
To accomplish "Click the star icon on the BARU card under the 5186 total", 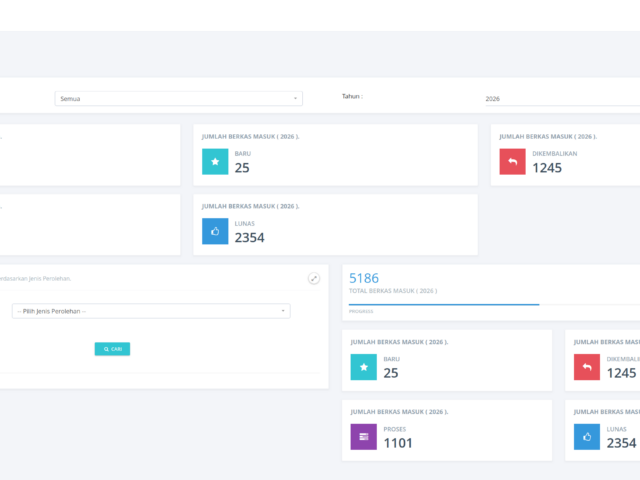I will pos(363,367).
